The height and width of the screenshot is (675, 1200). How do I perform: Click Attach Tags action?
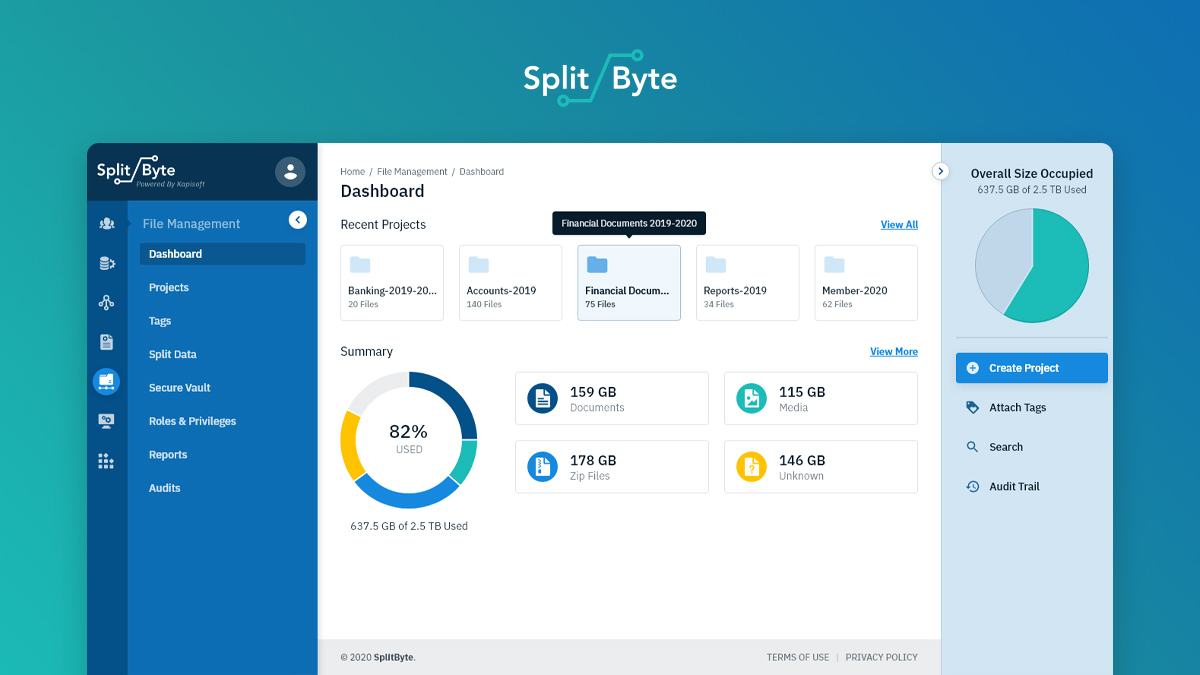point(1018,407)
